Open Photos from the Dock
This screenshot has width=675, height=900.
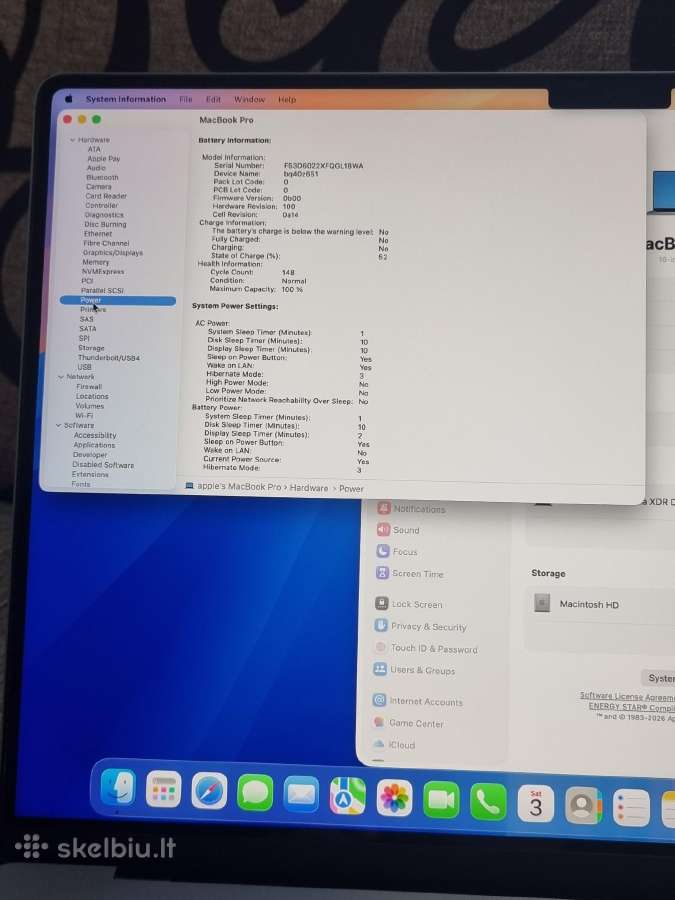click(x=394, y=798)
